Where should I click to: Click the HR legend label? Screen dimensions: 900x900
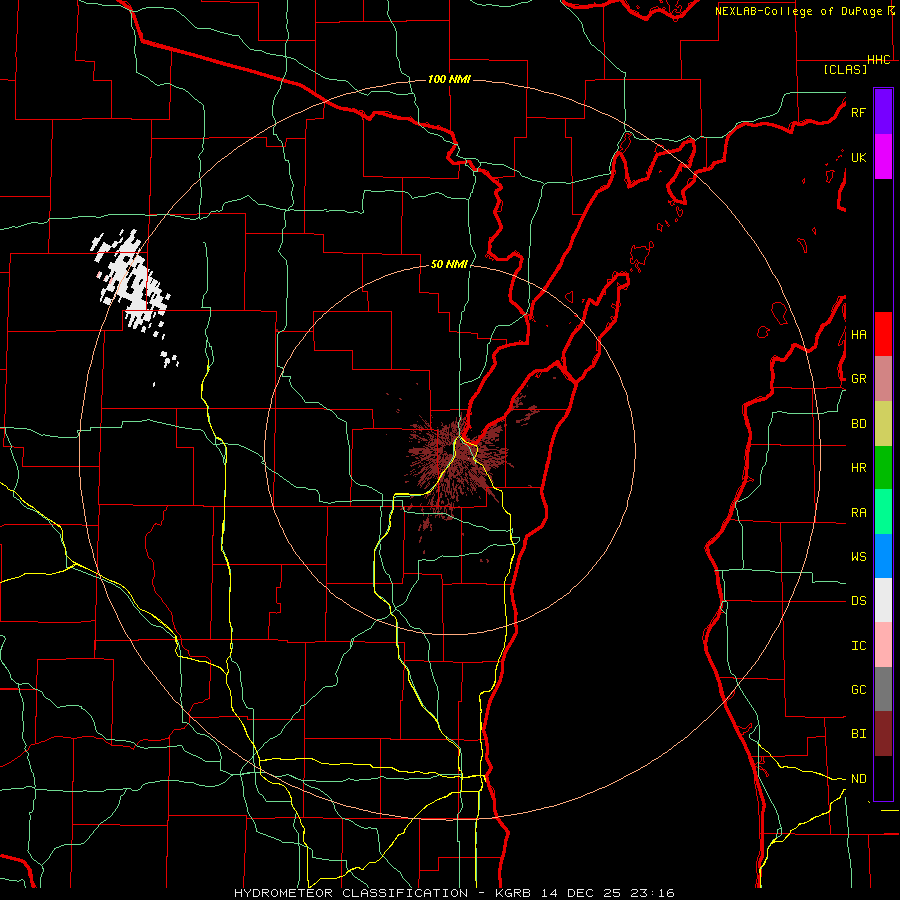click(858, 468)
